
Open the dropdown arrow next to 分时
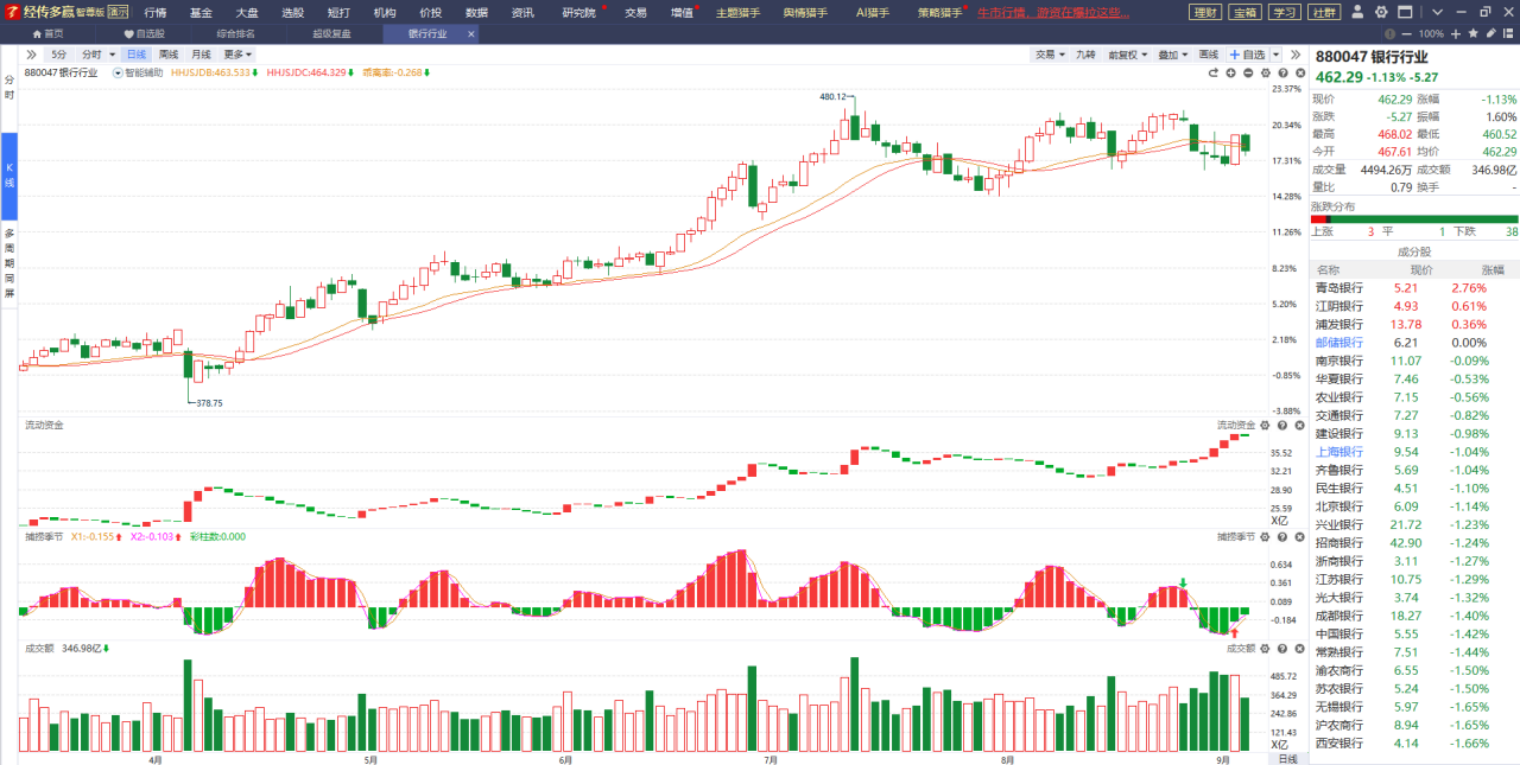(111, 54)
